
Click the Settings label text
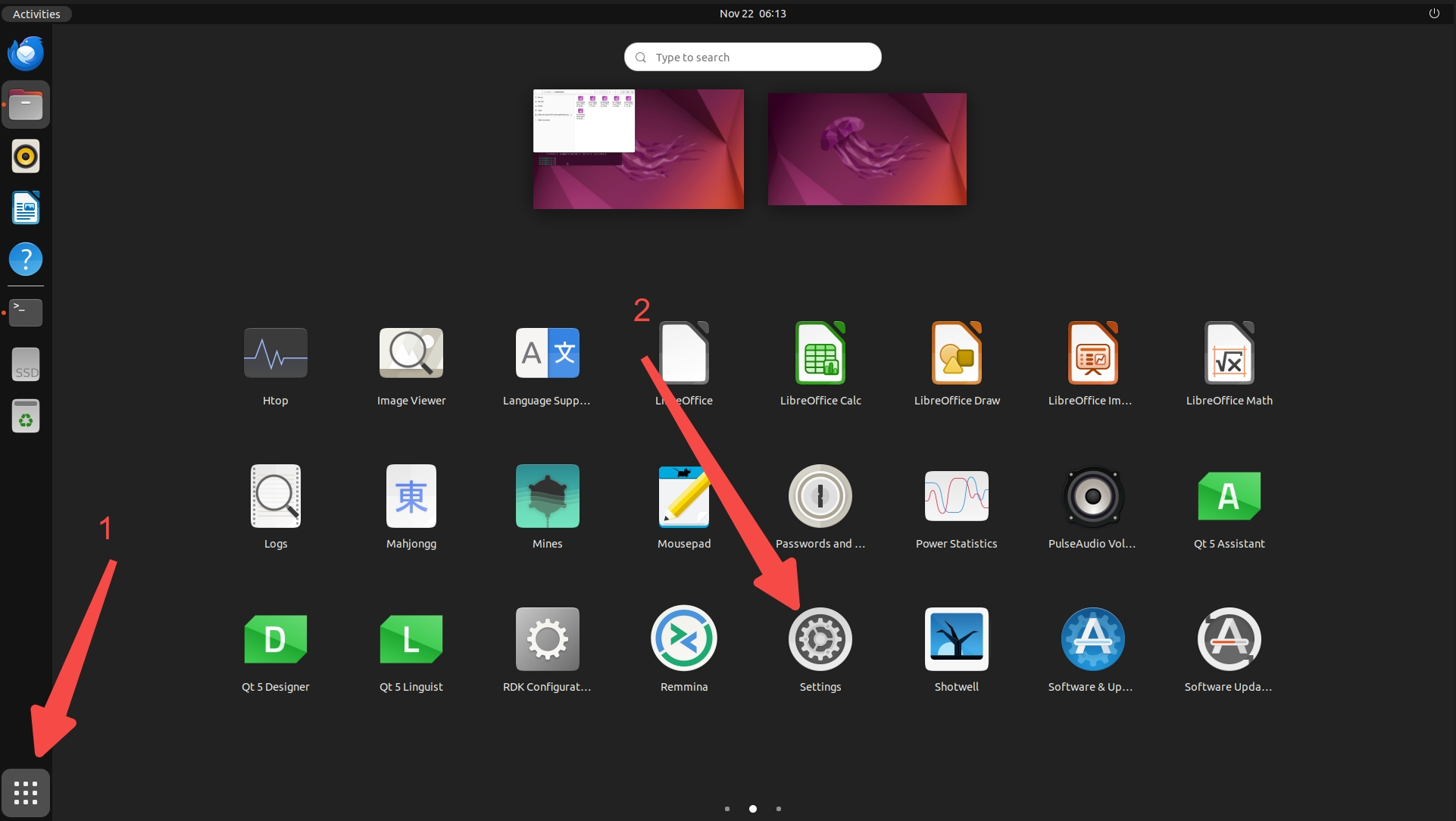coord(820,687)
